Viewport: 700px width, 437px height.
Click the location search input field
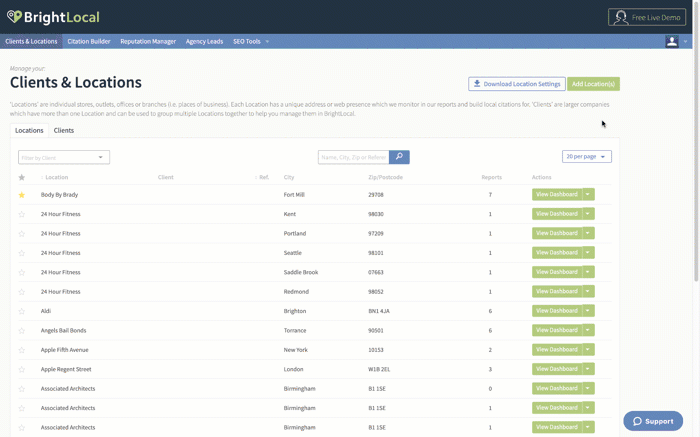[354, 157]
